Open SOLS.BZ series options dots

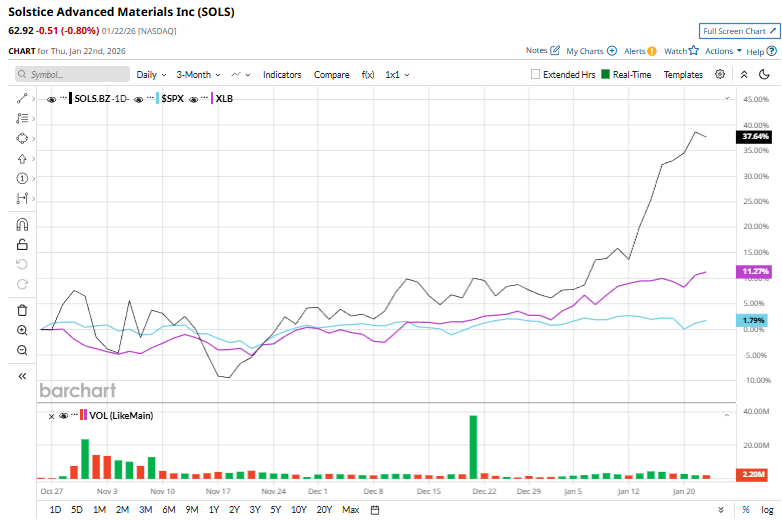coord(63,97)
